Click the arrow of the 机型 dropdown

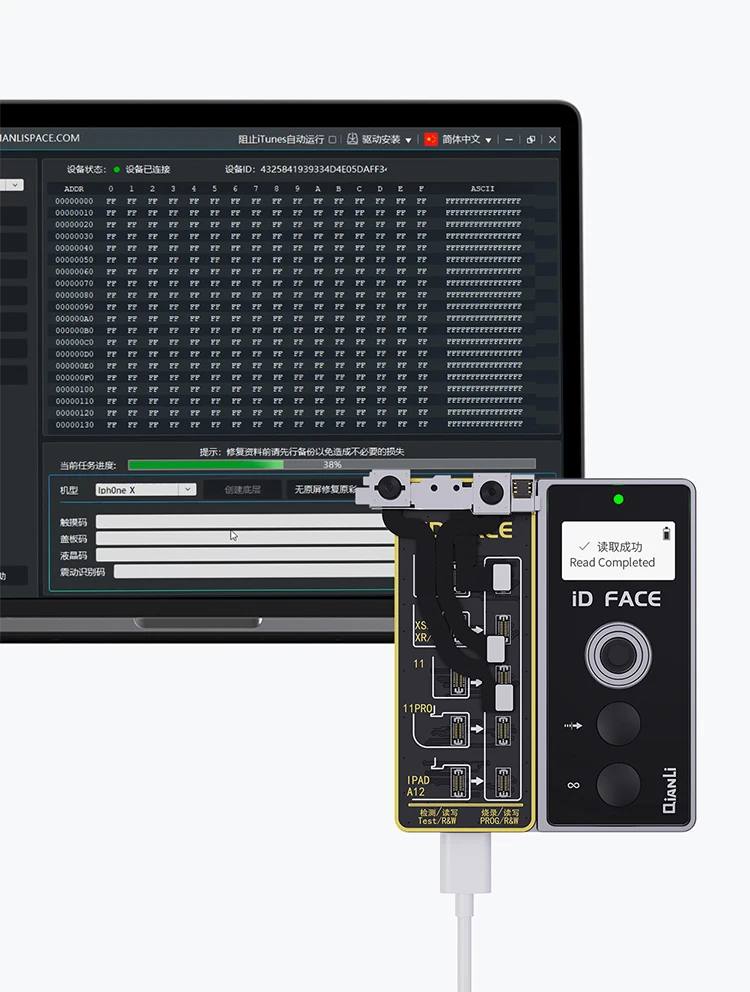(x=187, y=490)
